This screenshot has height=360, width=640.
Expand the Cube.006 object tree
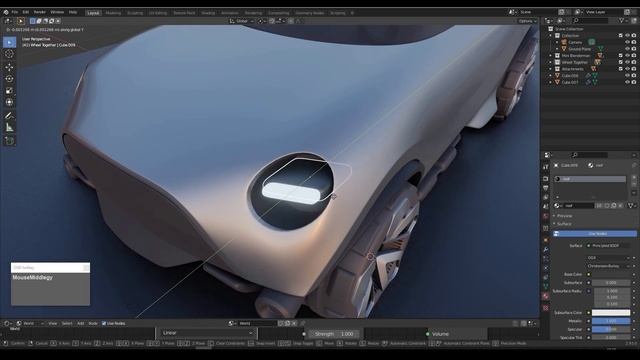tap(551, 76)
